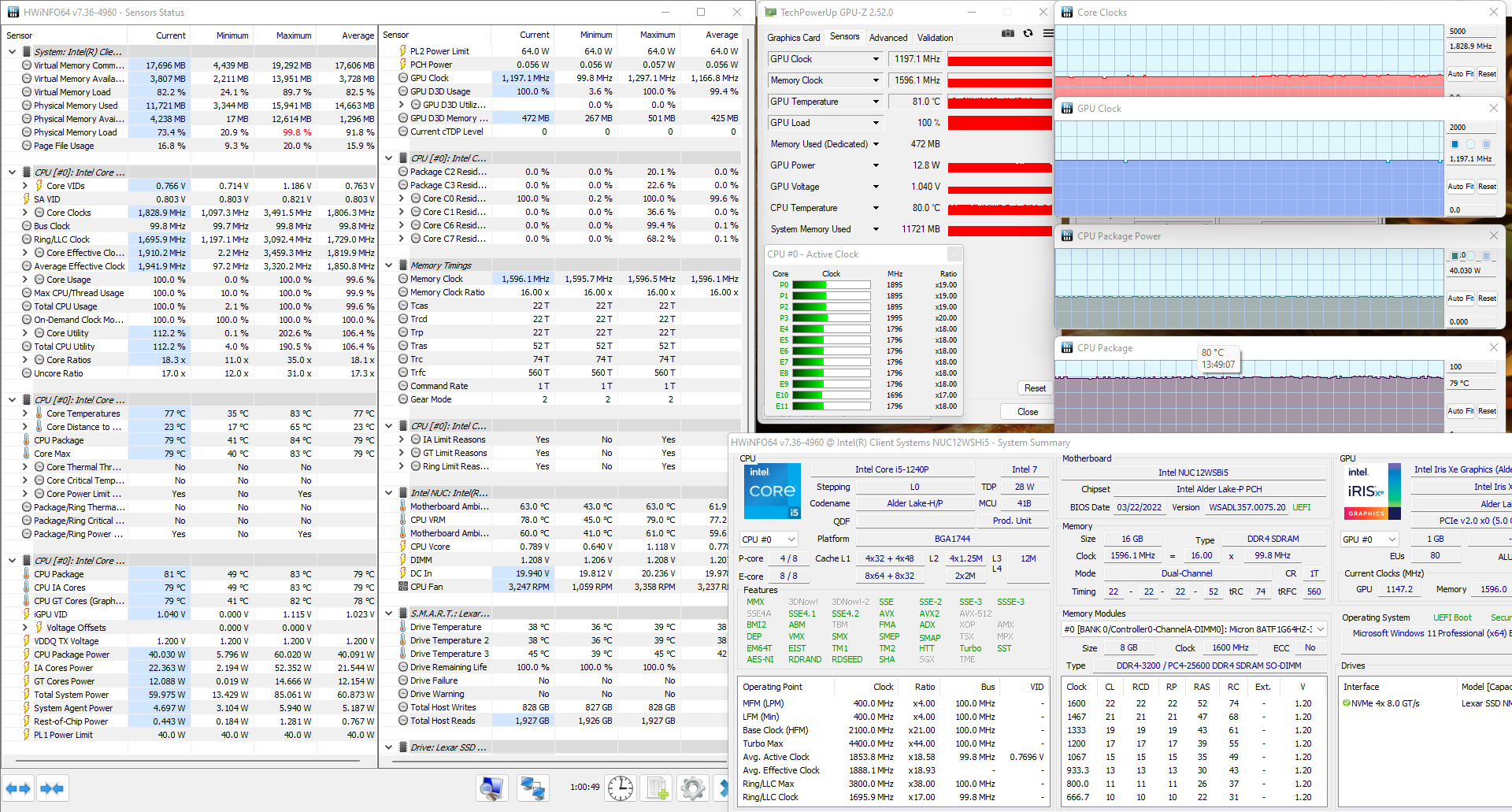
Task: Expand the Core VIDs tree row
Action: [25, 186]
